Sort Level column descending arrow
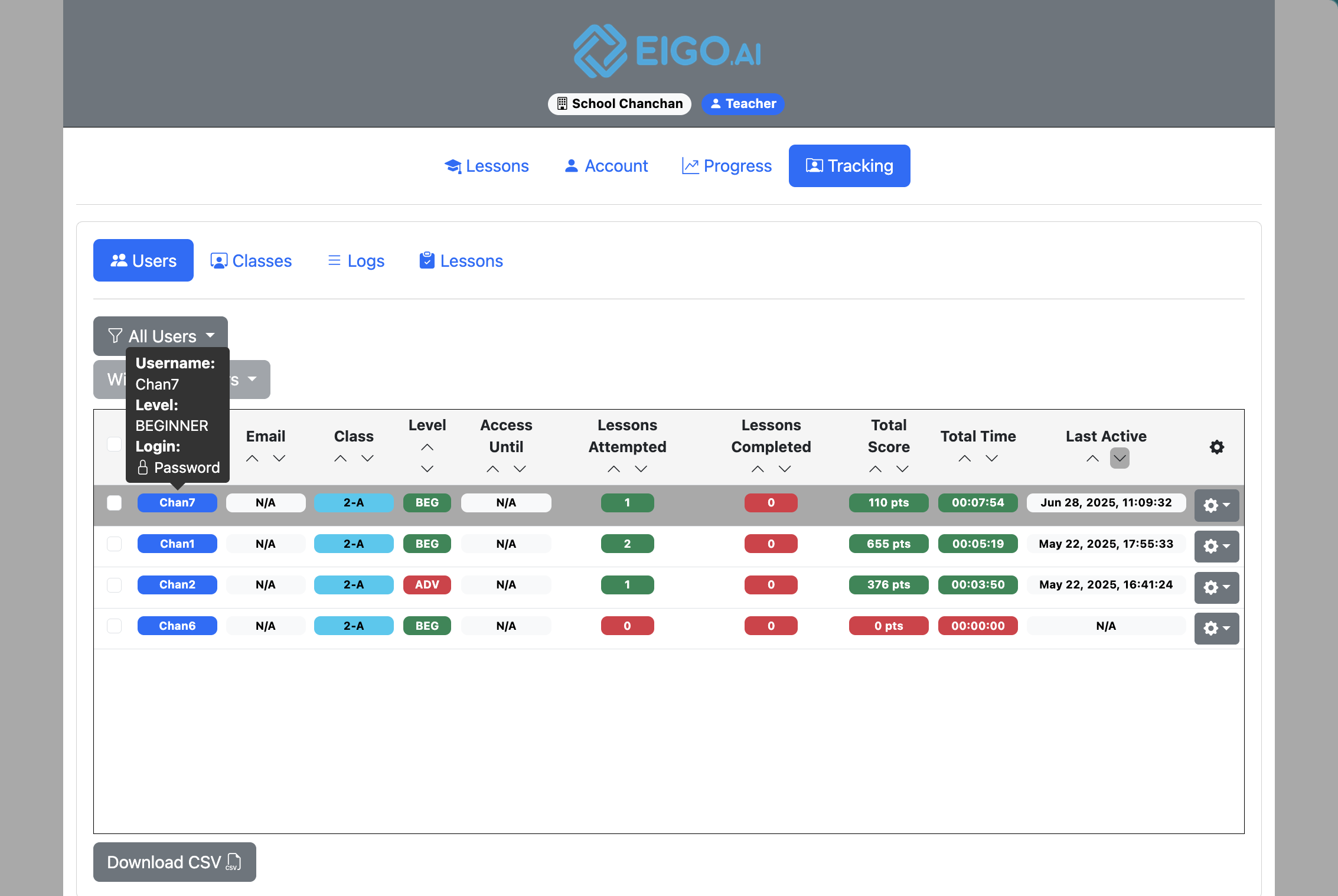 tap(427, 469)
